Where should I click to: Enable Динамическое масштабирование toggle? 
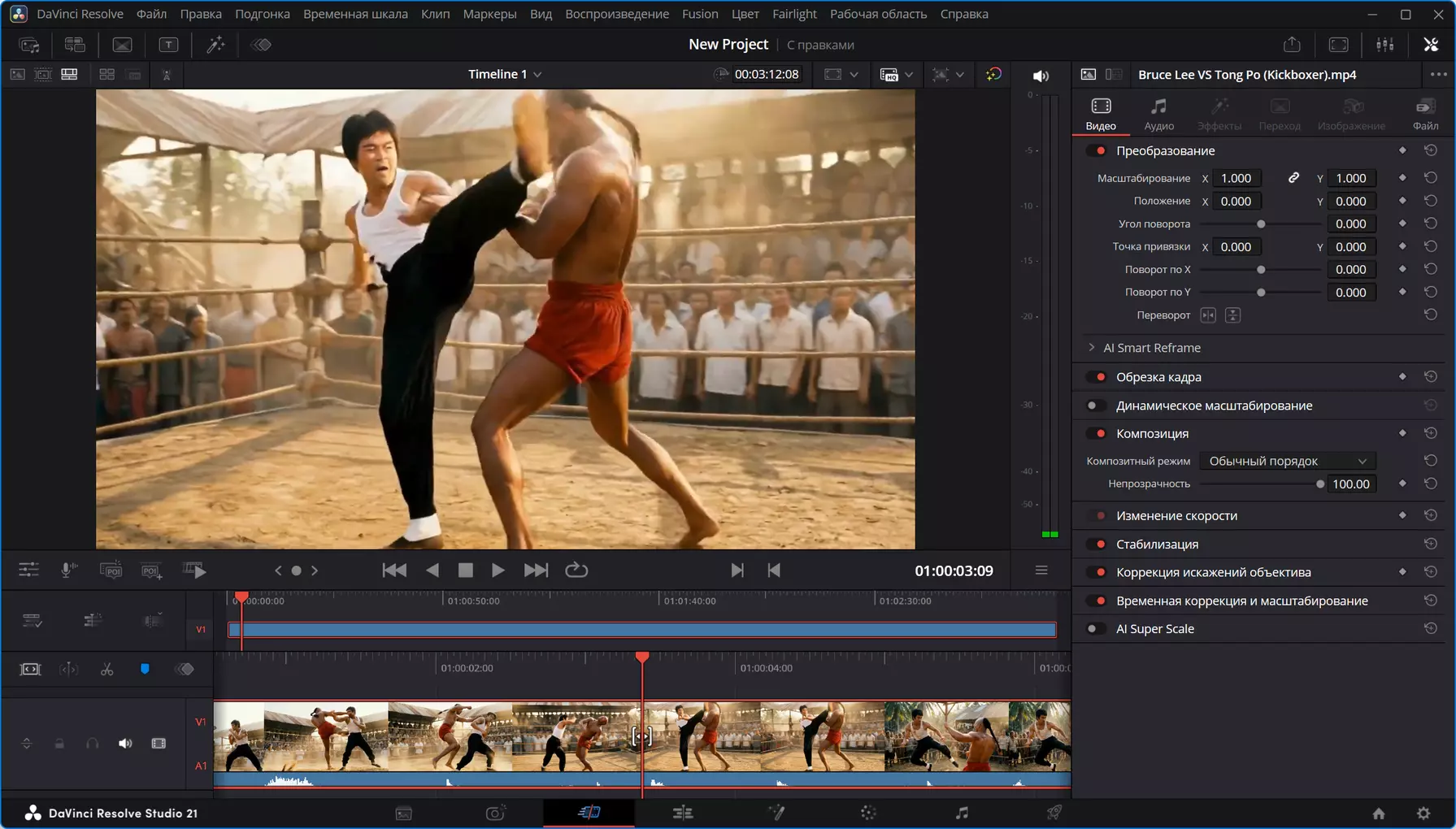pyautogui.click(x=1097, y=406)
